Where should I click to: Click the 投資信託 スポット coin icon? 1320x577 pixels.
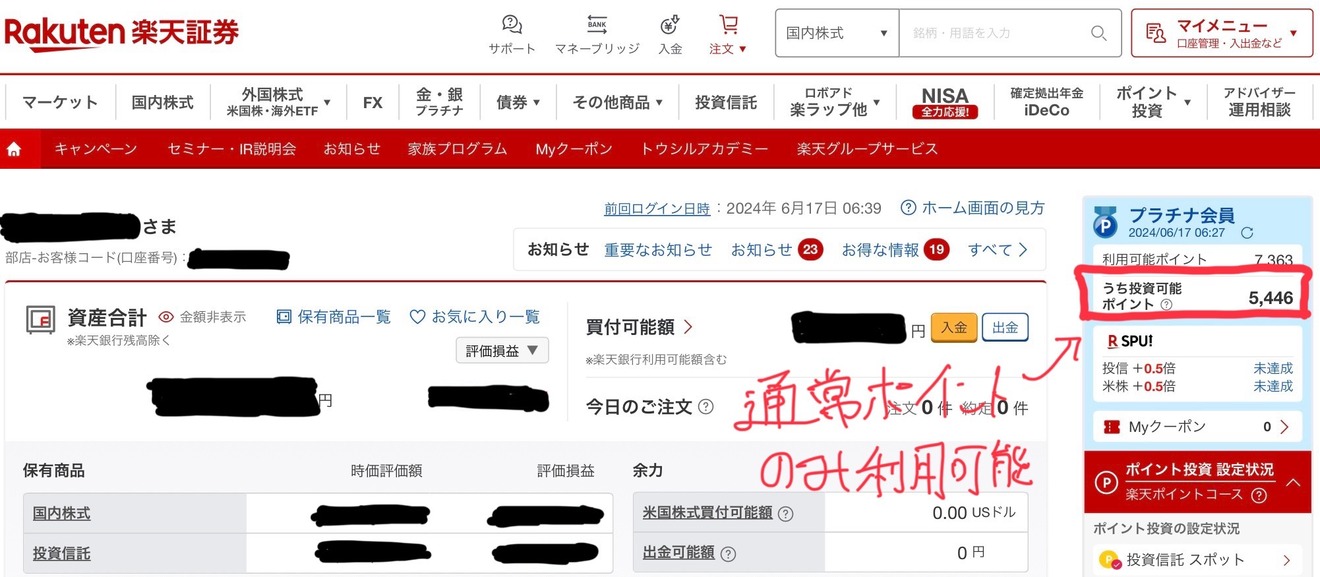click(1108, 560)
